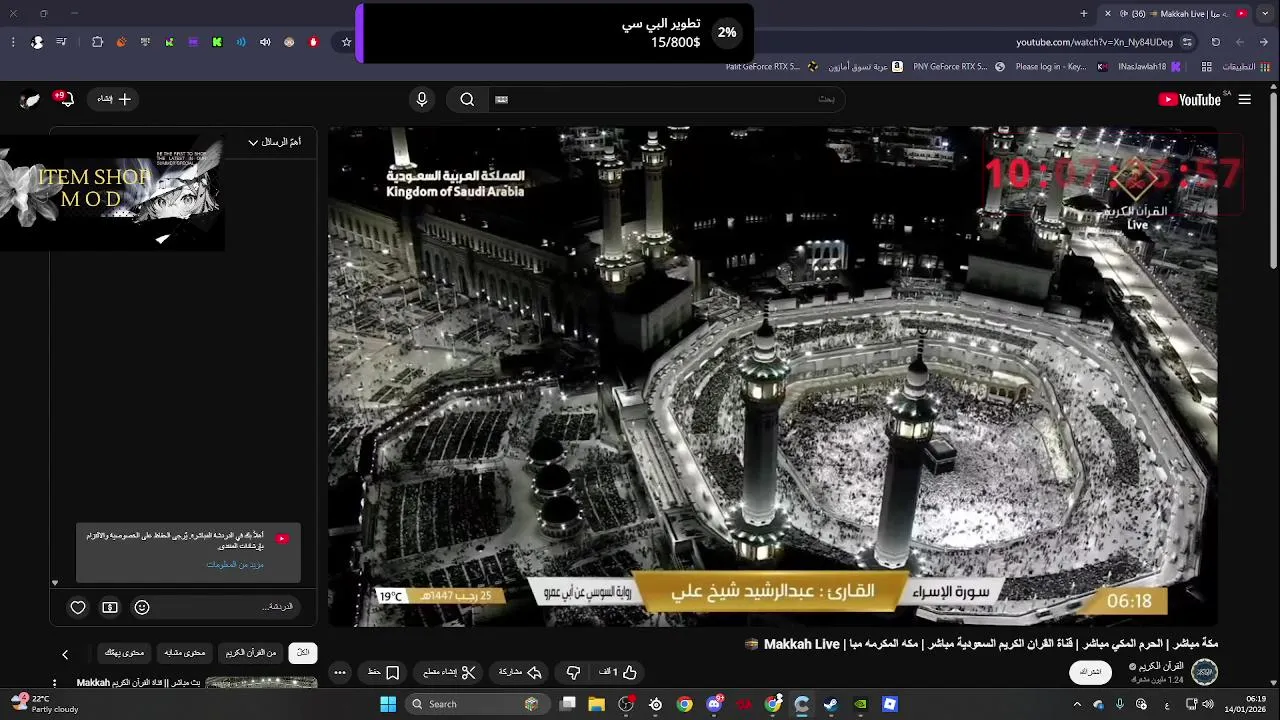The width and height of the screenshot is (1280, 720).
Task: Open the live chat heart reaction button
Action: [78, 607]
